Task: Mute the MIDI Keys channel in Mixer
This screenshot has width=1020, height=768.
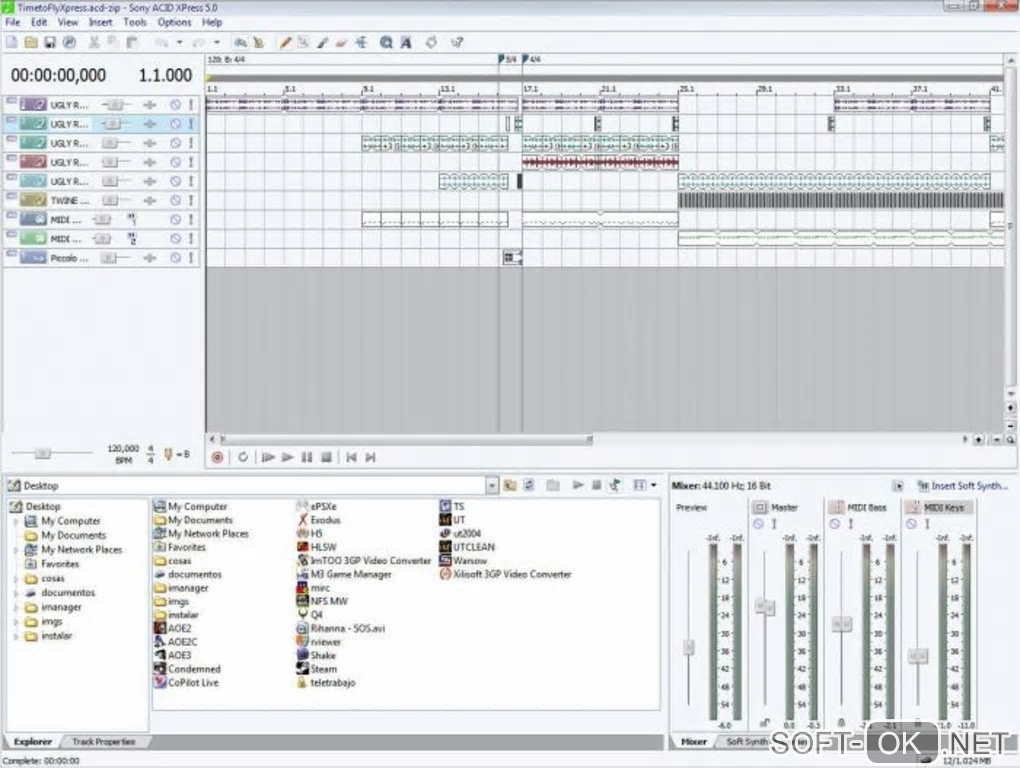Action: [911, 524]
